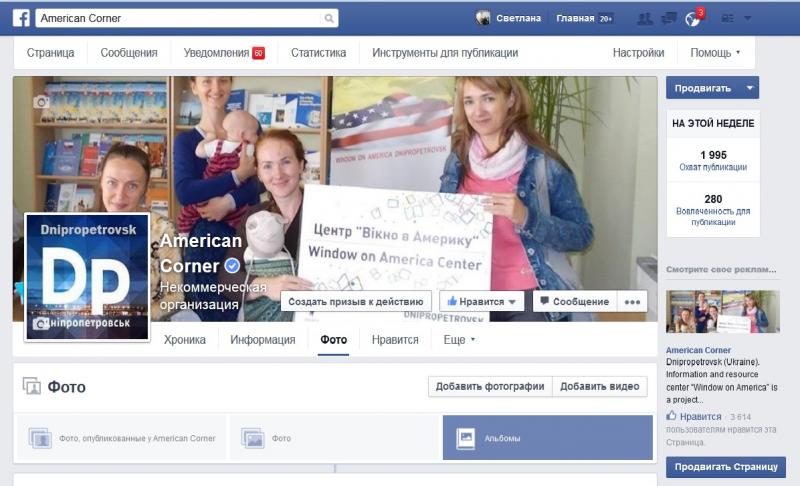Open friend requests icon in top bar
The height and width of the screenshot is (486, 800).
click(x=645, y=19)
